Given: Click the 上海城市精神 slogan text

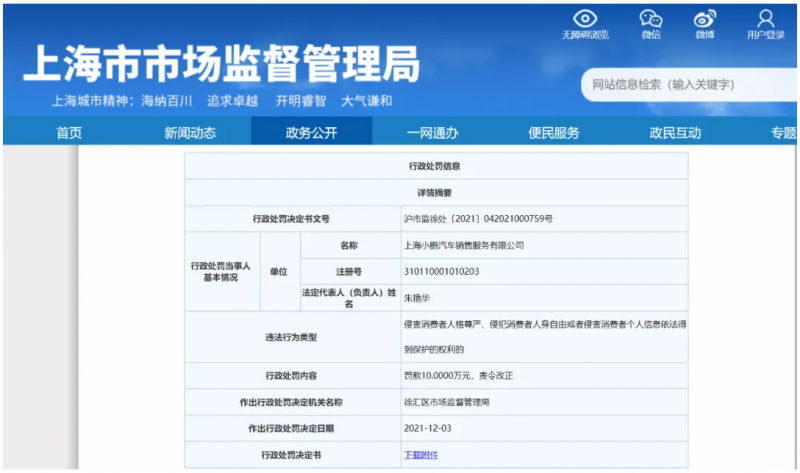Looking at the screenshot, I should click(222, 101).
